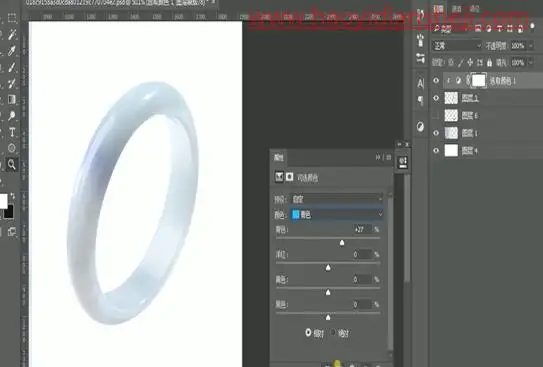Show the hidden 图层 6 layer
Image resolution: width=543 pixels, height=367 pixels.
tap(436, 116)
